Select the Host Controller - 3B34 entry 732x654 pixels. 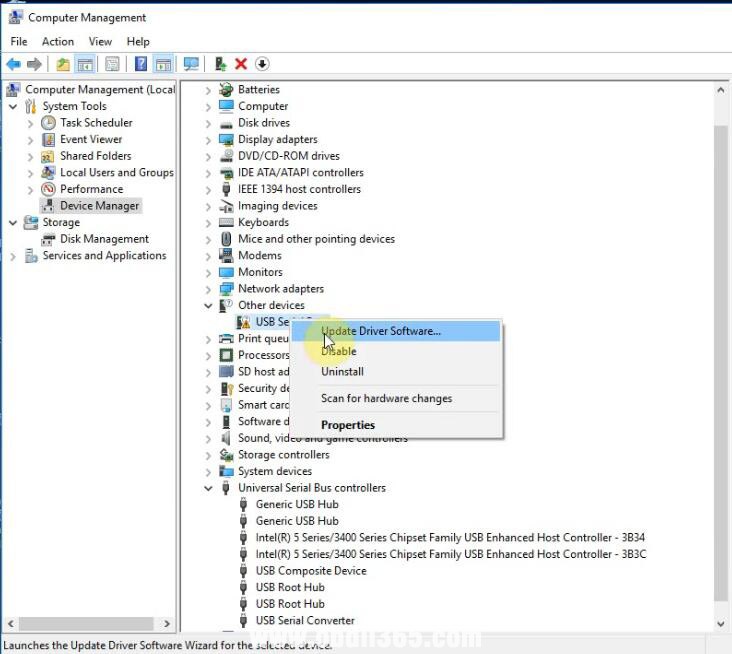(x=450, y=538)
